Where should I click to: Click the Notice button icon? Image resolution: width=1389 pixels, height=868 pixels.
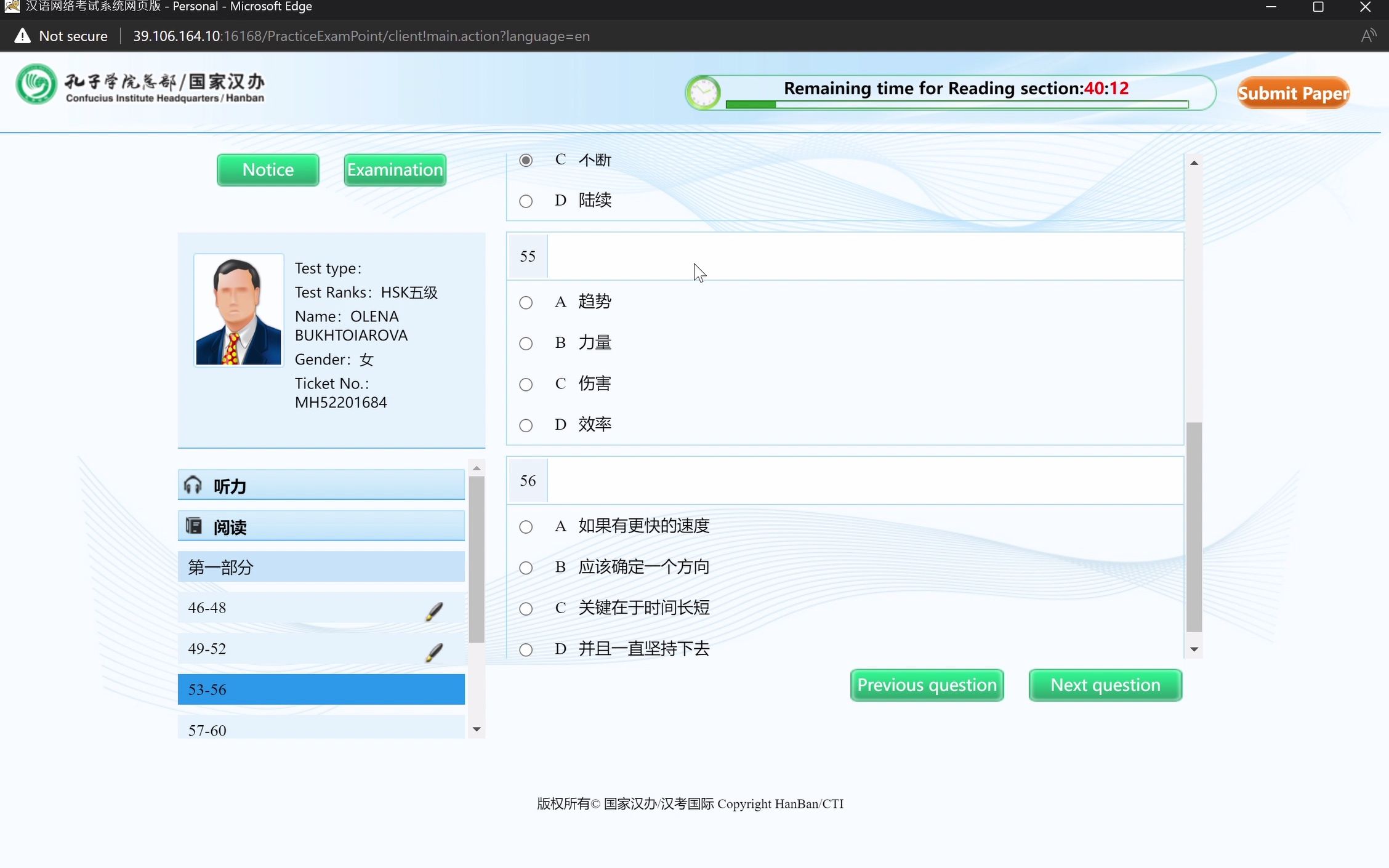(x=267, y=169)
